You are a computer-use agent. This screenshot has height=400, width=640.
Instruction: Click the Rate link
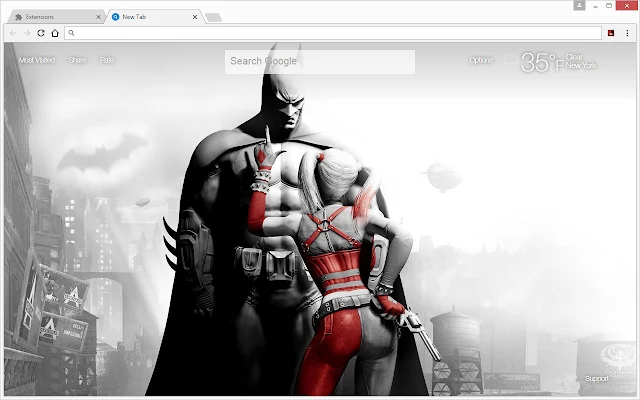[x=107, y=60]
